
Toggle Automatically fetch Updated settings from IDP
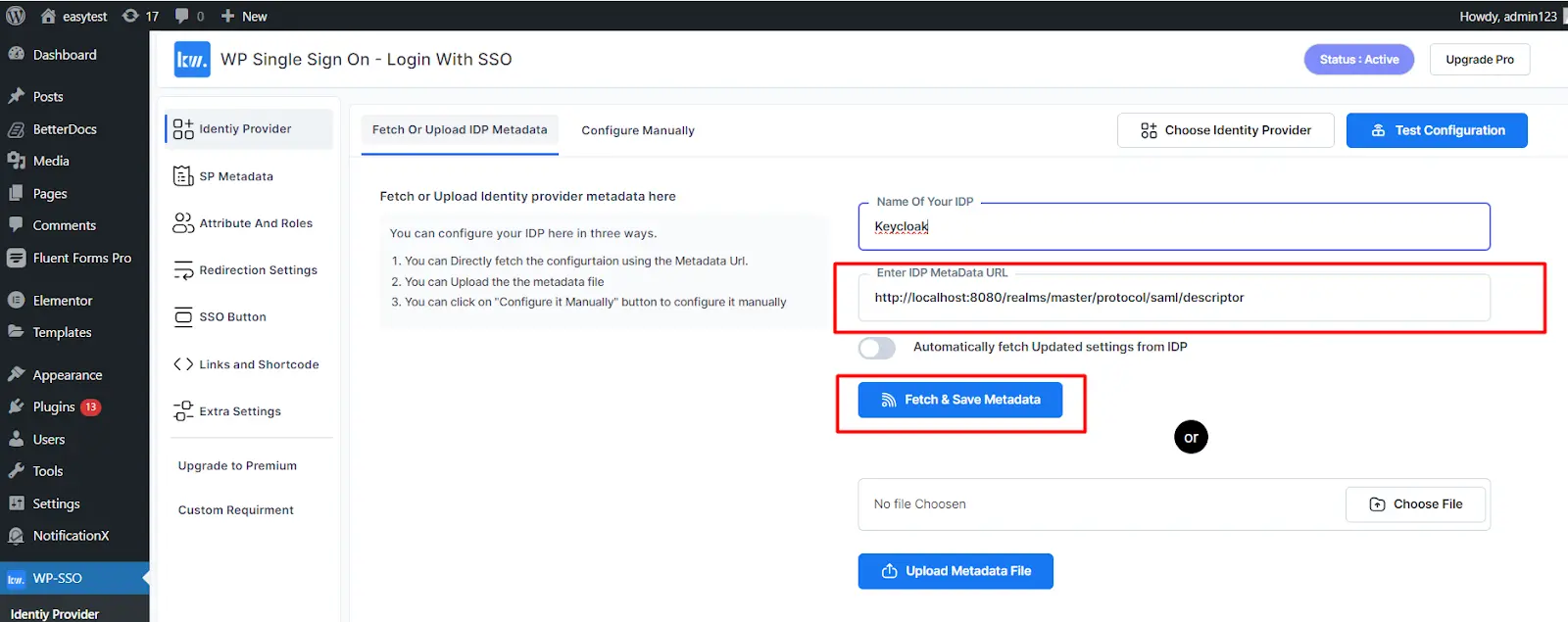[877, 348]
